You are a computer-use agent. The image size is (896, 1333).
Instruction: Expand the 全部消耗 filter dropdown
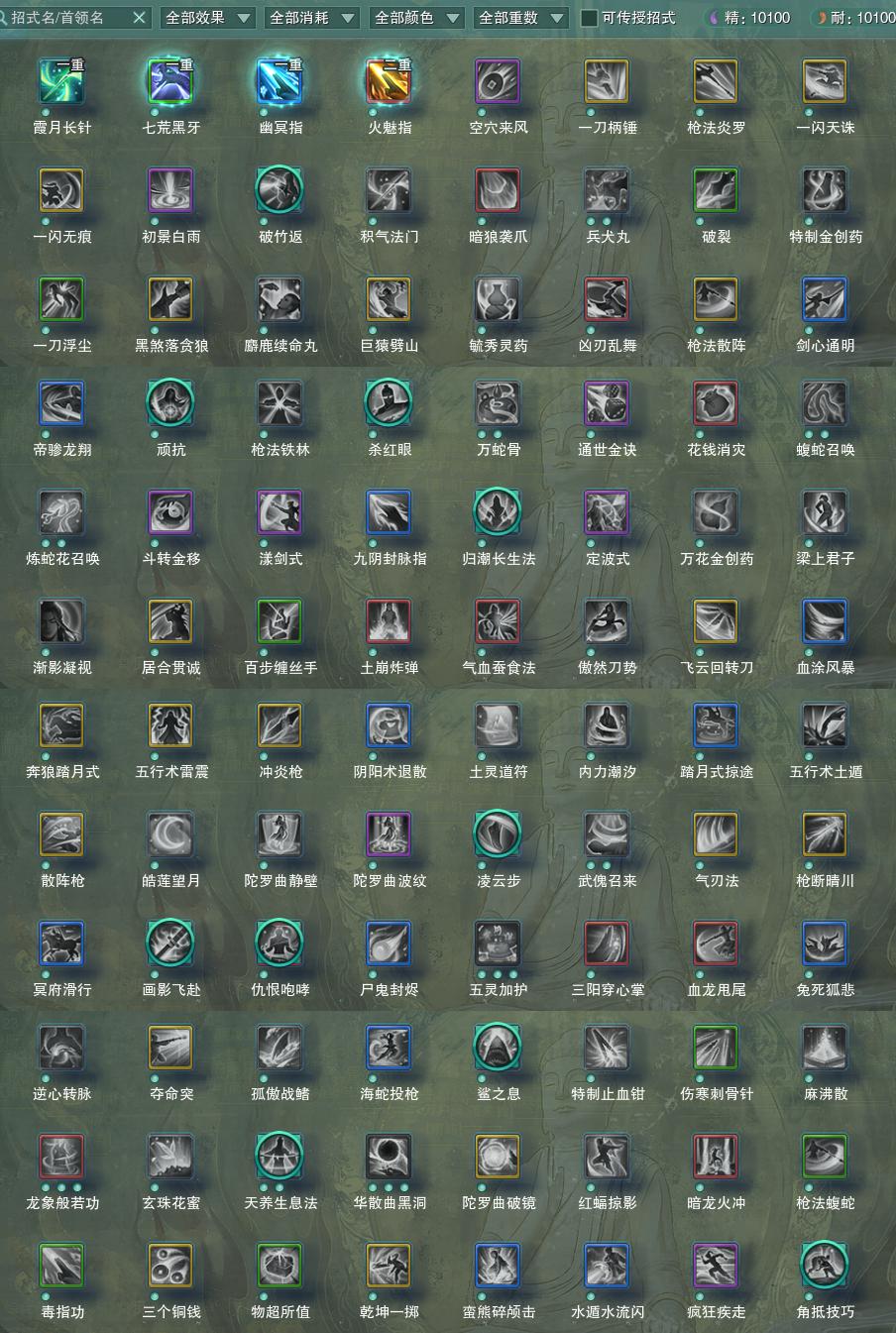point(311,18)
